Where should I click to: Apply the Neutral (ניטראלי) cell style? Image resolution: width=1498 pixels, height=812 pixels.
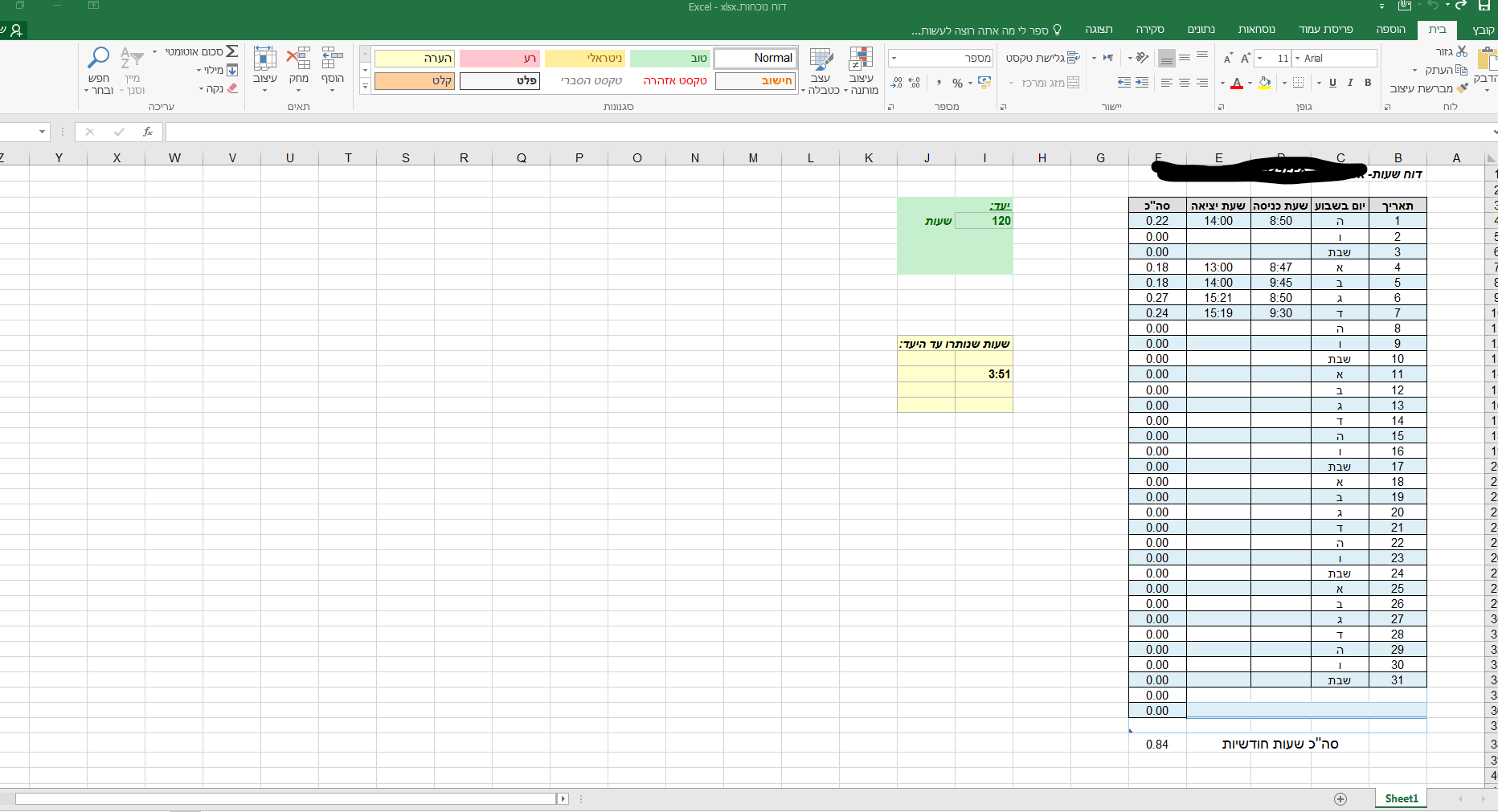585,58
